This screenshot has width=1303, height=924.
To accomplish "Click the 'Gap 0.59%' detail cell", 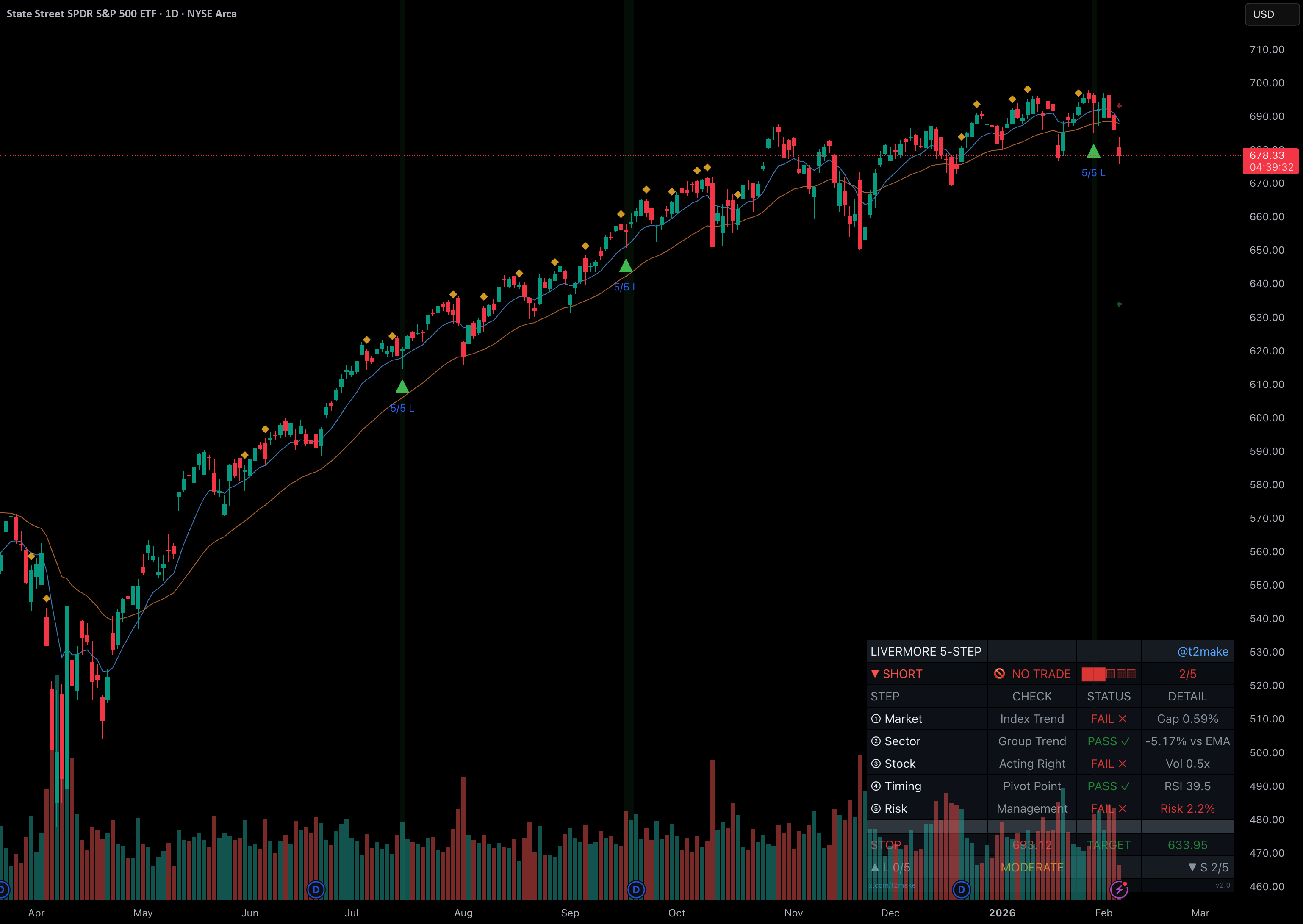I will [1187, 719].
